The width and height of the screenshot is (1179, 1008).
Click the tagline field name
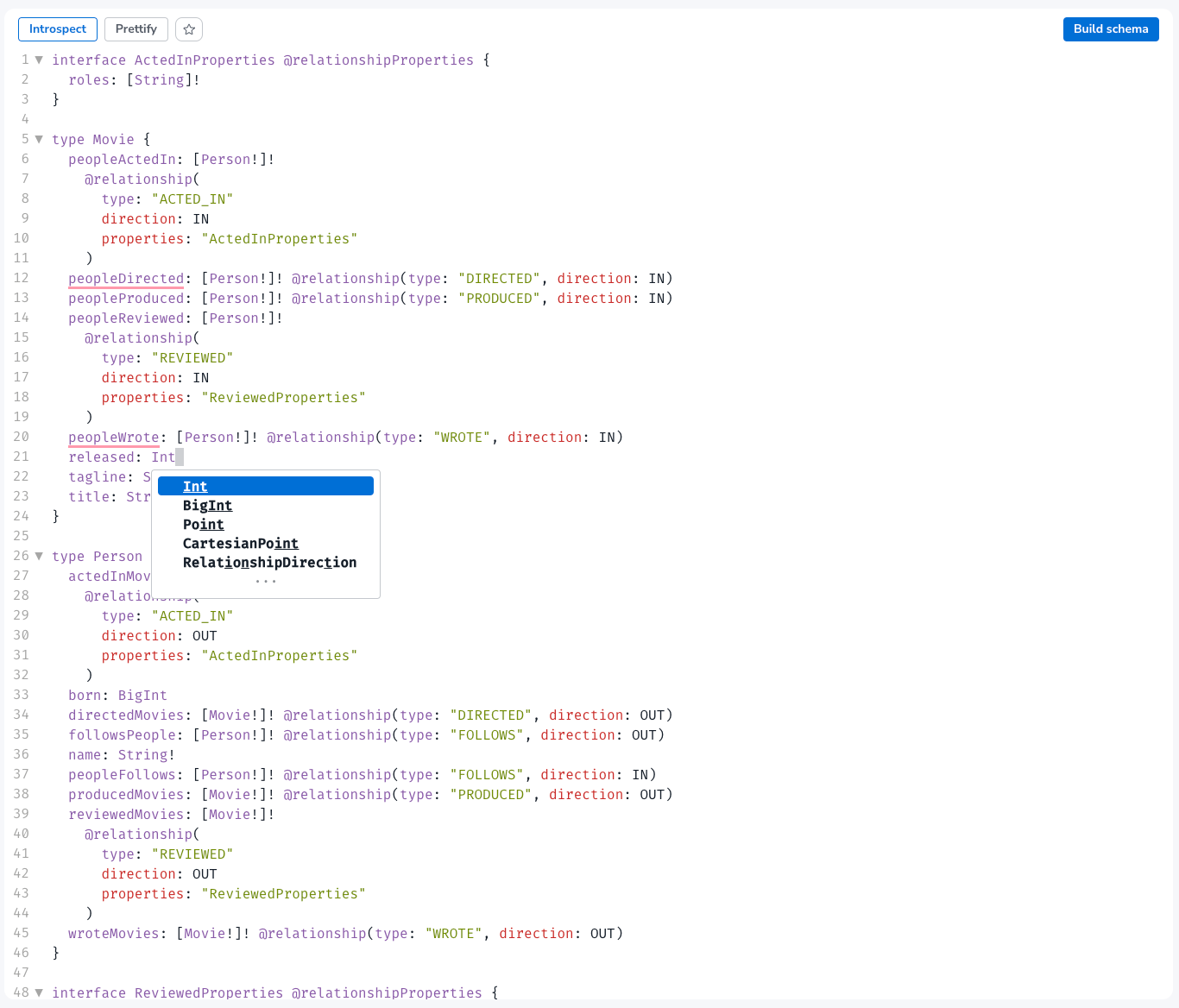(x=98, y=477)
